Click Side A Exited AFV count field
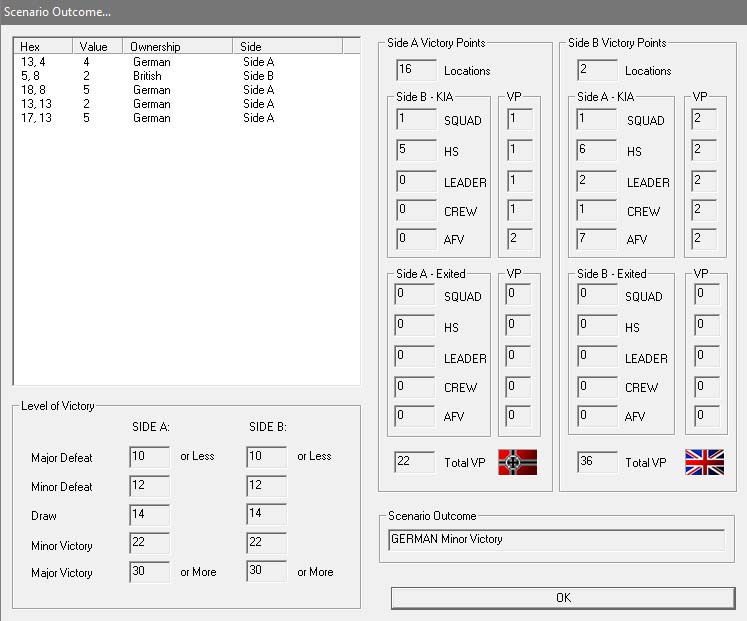The image size is (747, 621). 414,416
